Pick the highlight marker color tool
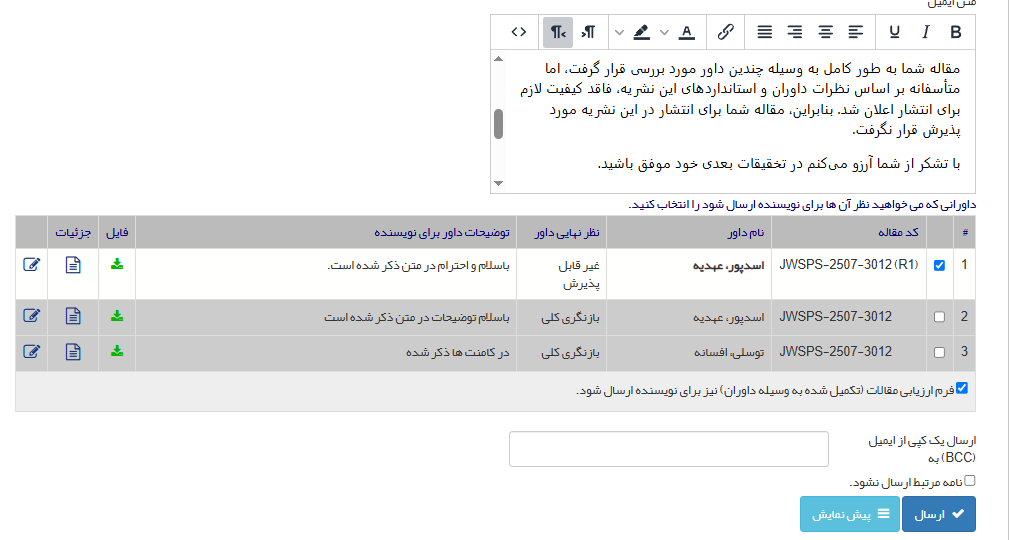Image resolution: width=1010 pixels, height=540 pixels. point(641,32)
